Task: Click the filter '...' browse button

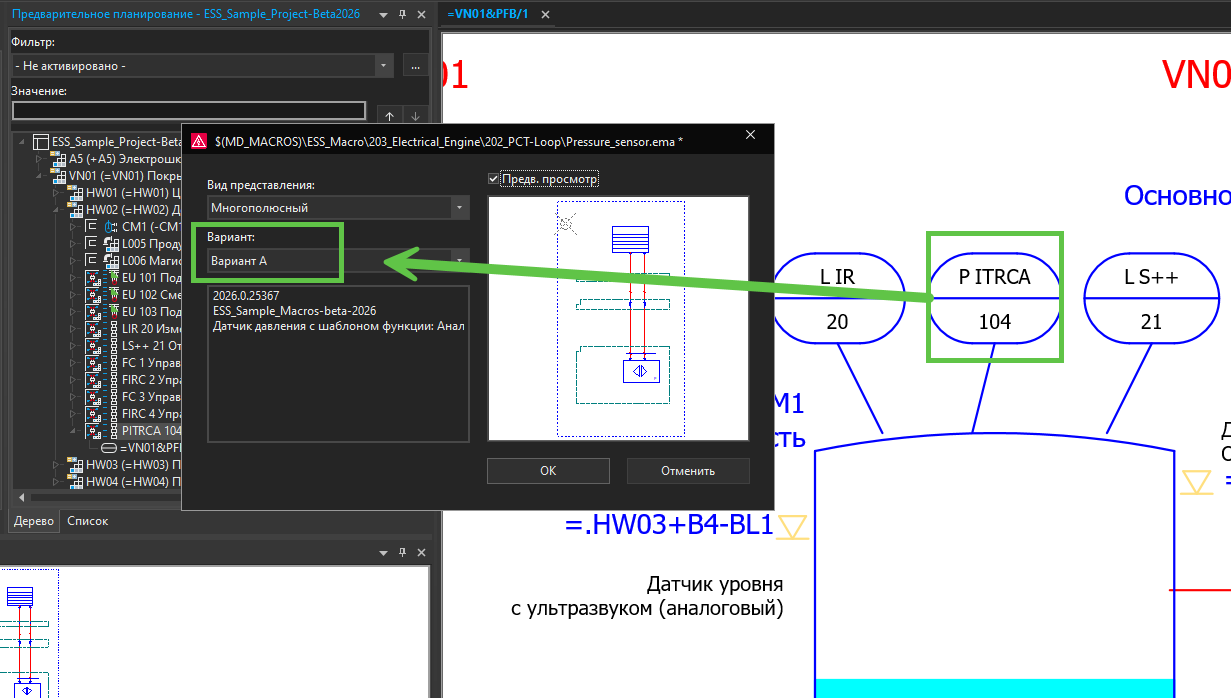Action: tap(415, 65)
